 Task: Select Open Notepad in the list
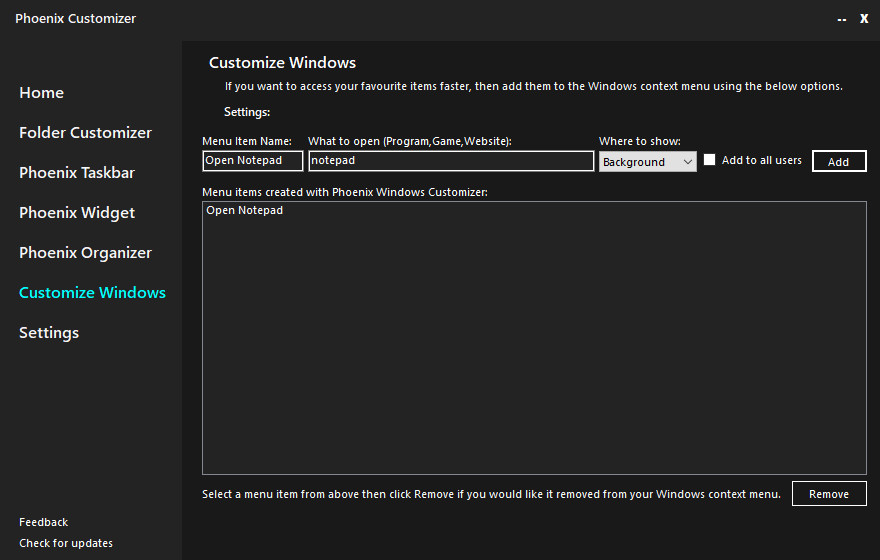pyautogui.click(x=245, y=211)
